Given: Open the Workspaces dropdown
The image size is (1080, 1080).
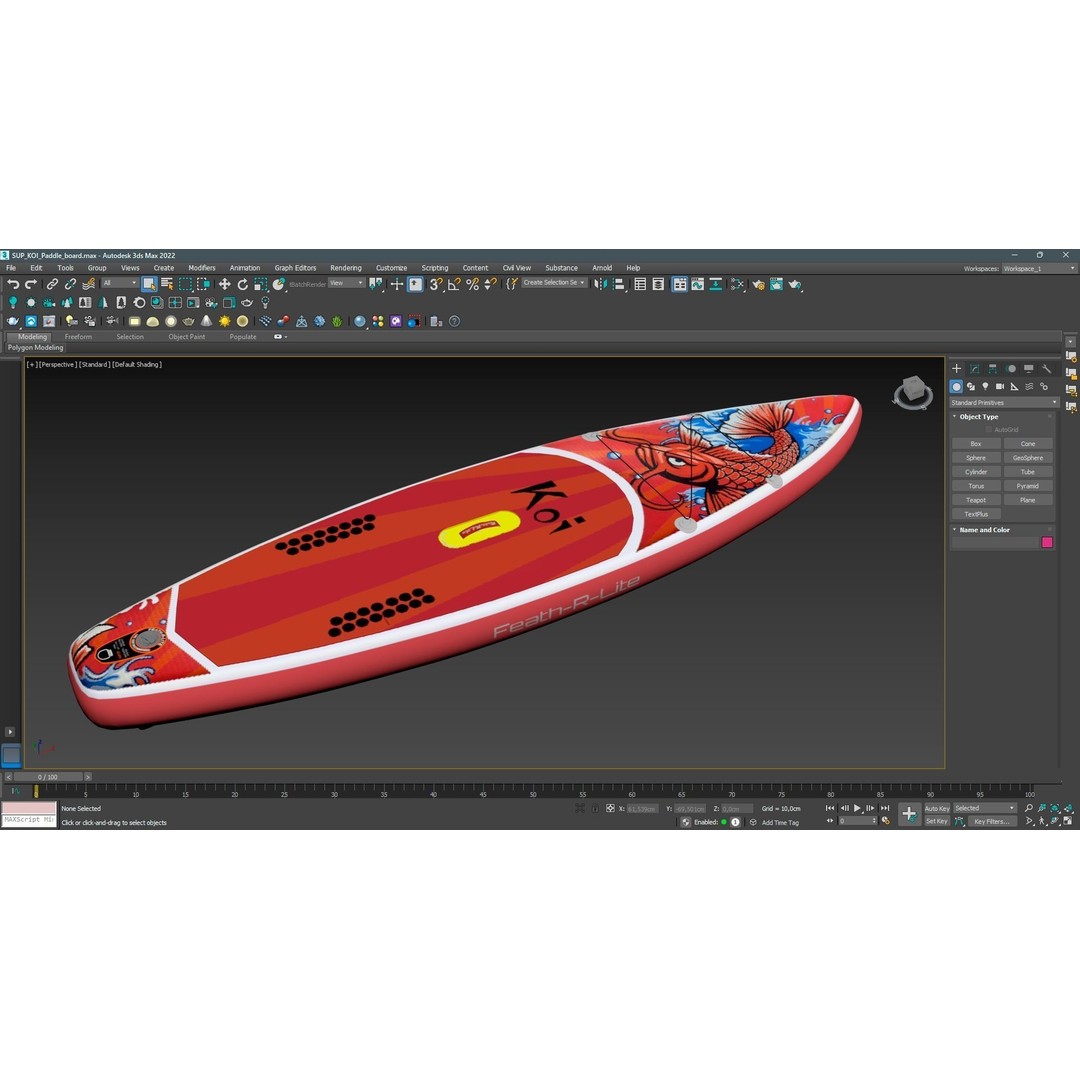Looking at the screenshot, I should click(1039, 269).
